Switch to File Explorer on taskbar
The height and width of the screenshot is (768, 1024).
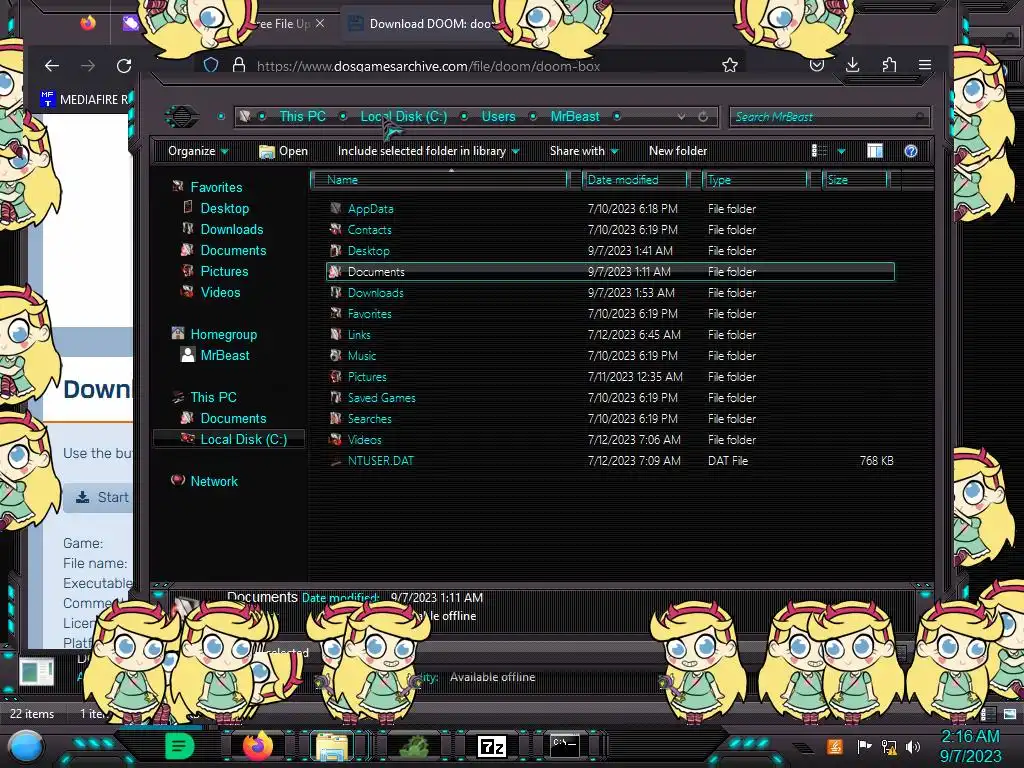[x=331, y=746]
